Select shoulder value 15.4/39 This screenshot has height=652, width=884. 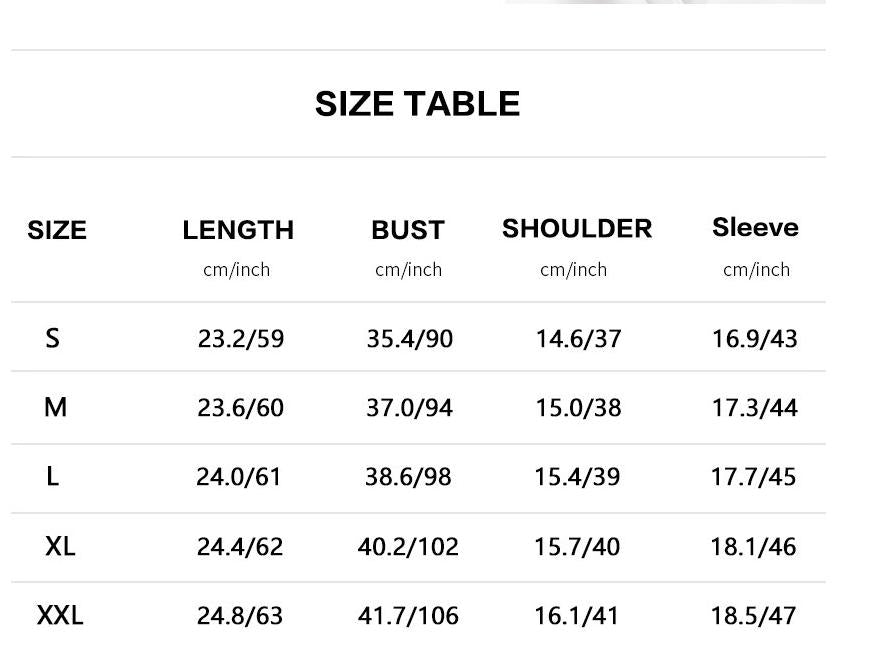577,477
